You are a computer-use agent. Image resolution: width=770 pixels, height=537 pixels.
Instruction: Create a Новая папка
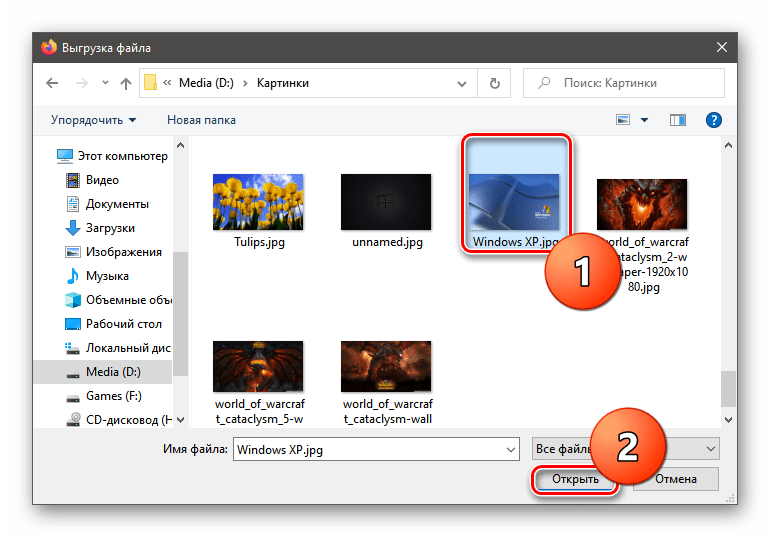(201, 120)
